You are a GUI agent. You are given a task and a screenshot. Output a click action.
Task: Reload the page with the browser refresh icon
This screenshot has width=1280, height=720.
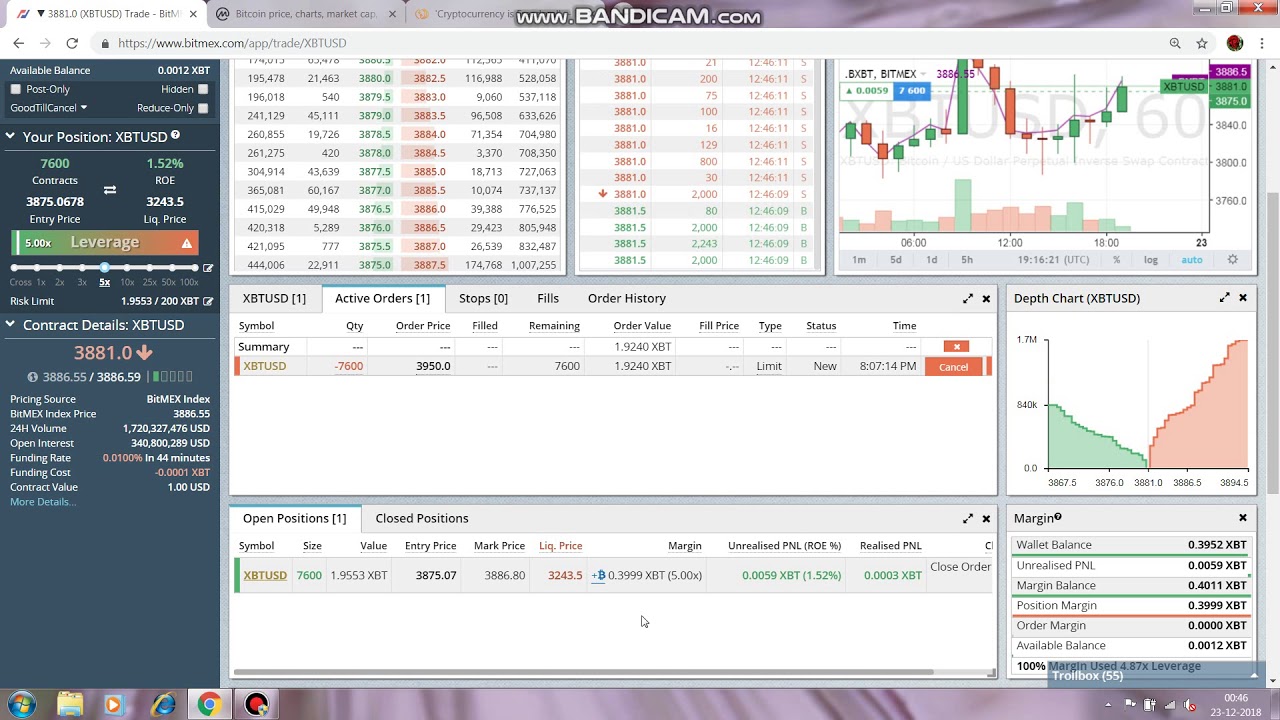click(72, 43)
